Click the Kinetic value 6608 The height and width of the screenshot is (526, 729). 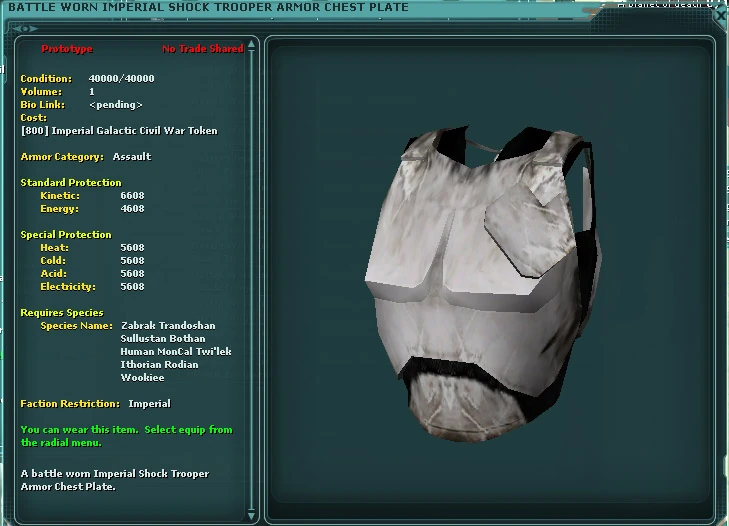[x=133, y=196]
